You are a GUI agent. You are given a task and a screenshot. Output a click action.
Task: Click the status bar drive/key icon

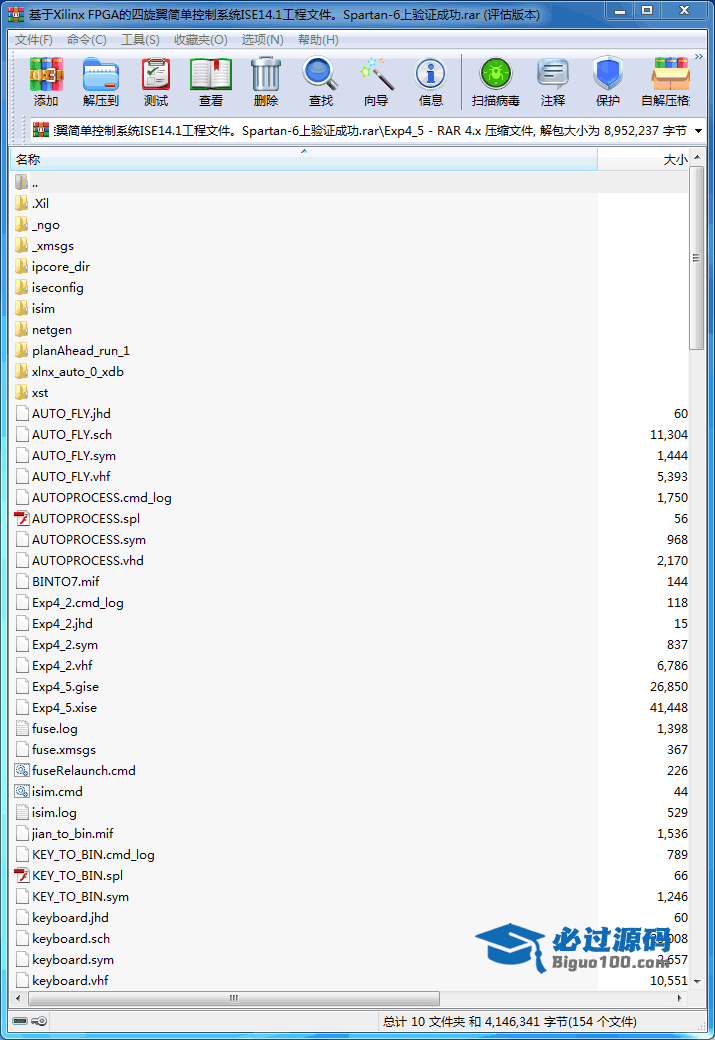(30, 1021)
